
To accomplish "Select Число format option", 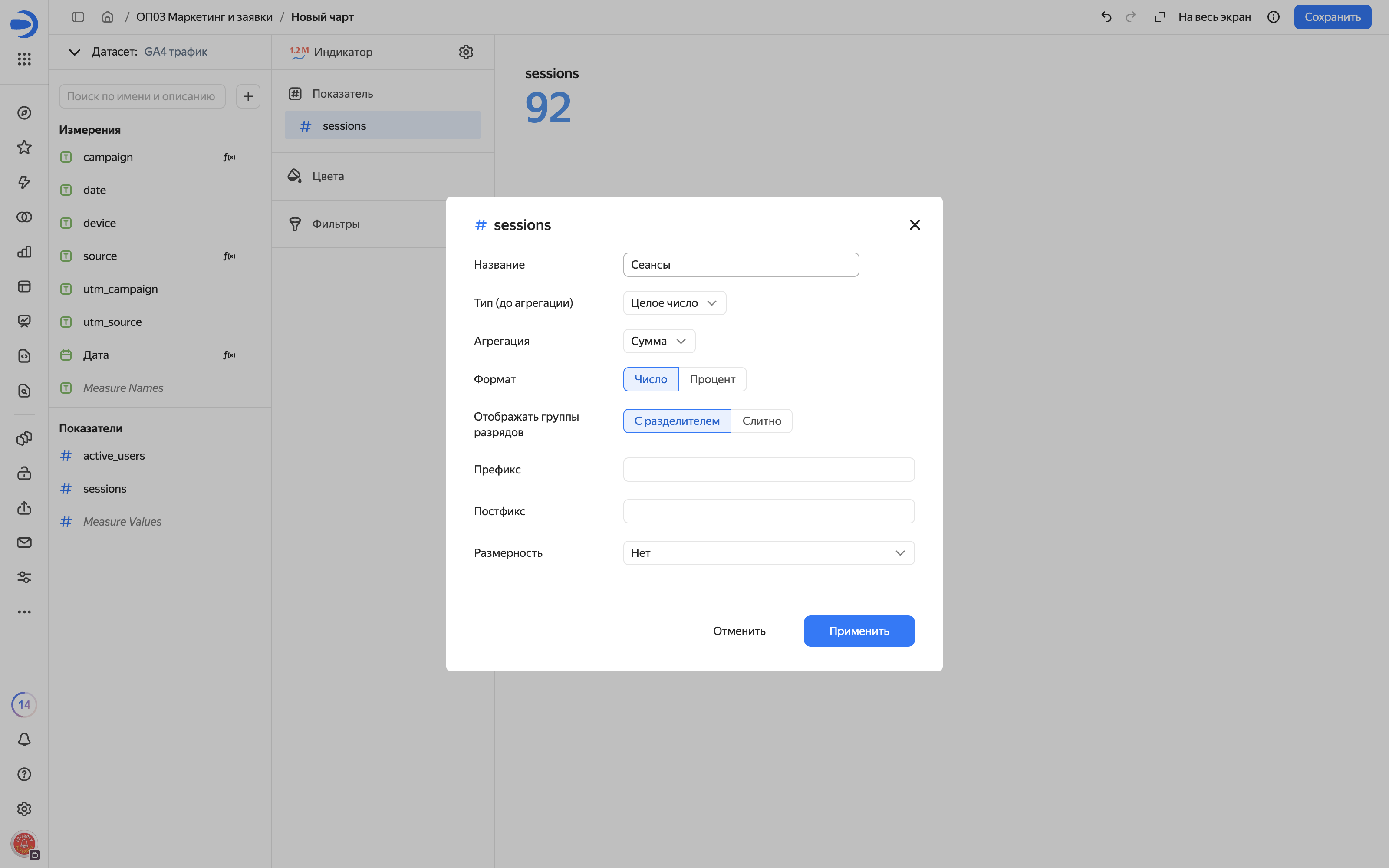I will 651,379.
